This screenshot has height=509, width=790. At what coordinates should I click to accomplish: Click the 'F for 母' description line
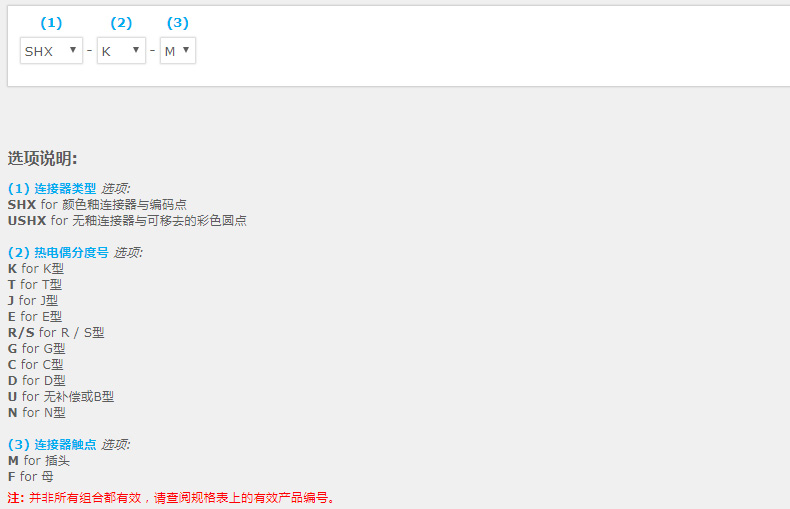(30, 476)
